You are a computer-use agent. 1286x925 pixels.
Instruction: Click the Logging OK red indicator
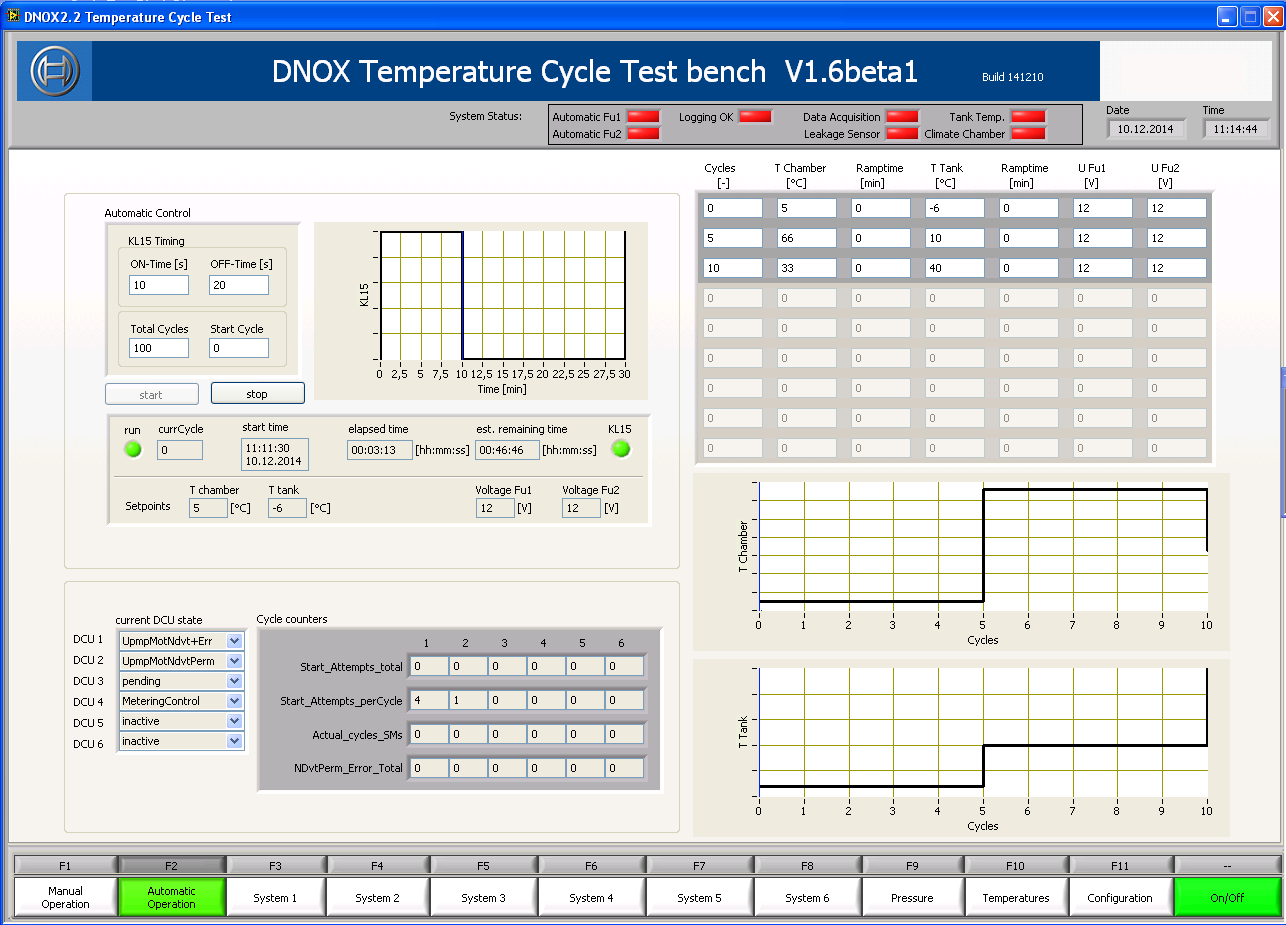(755, 117)
